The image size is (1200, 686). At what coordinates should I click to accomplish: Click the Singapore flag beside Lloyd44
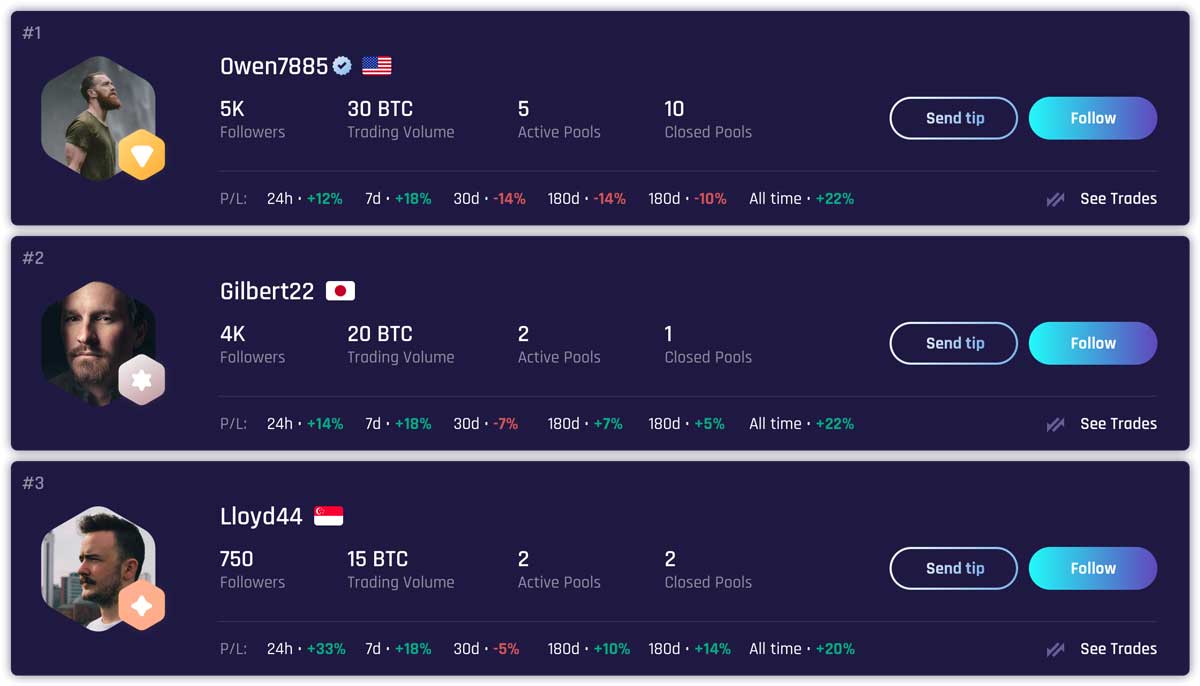329,516
